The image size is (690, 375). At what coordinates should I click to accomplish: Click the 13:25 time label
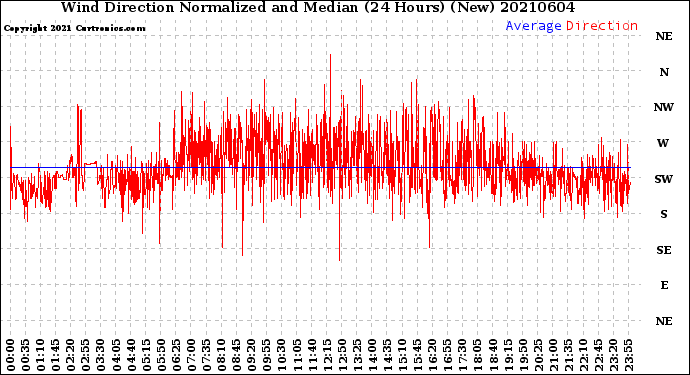pos(357,355)
